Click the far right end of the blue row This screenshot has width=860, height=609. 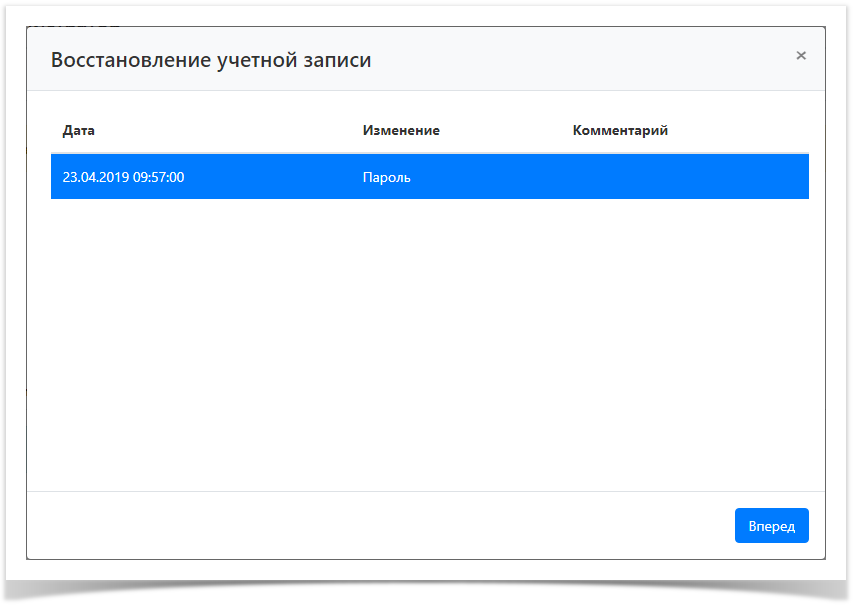(795, 178)
